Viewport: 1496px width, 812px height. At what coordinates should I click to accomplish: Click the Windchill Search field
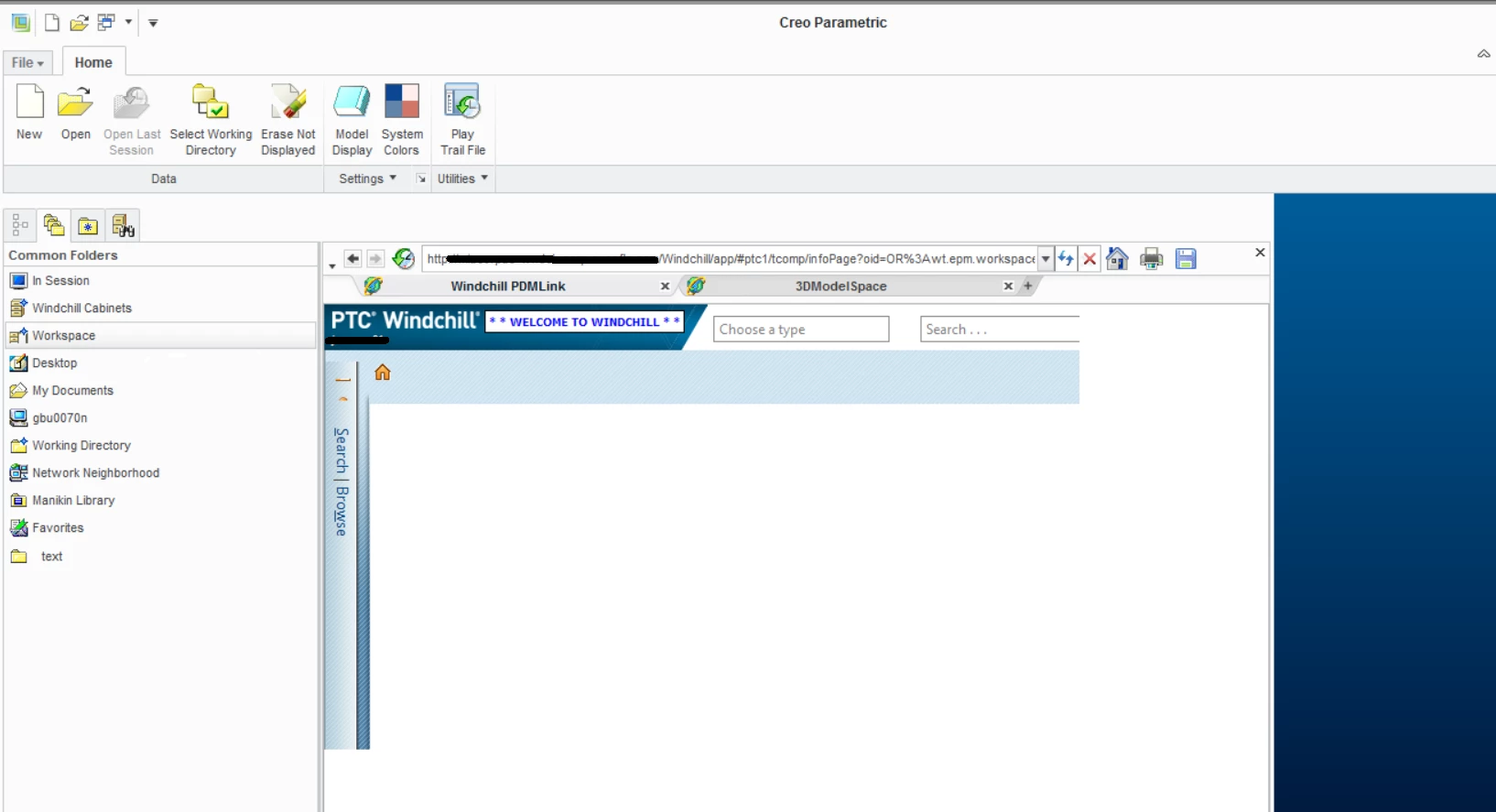click(x=1000, y=330)
